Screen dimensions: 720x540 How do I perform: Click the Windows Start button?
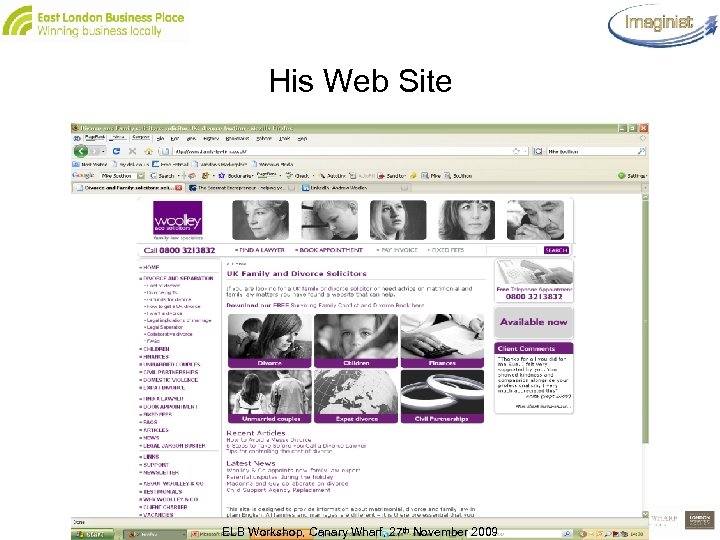(92, 534)
